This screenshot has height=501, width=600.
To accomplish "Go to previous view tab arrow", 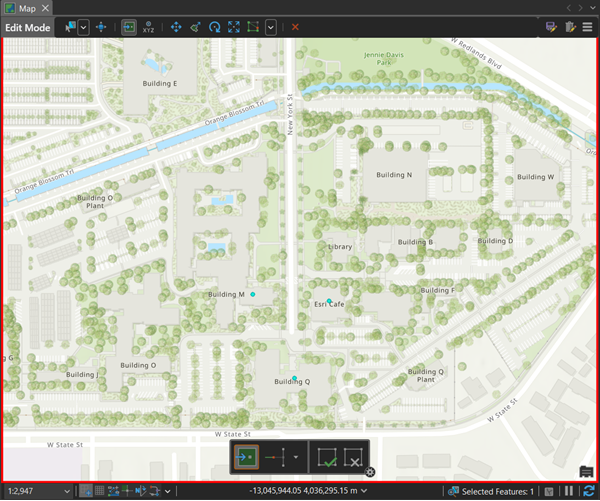I will point(569,8).
